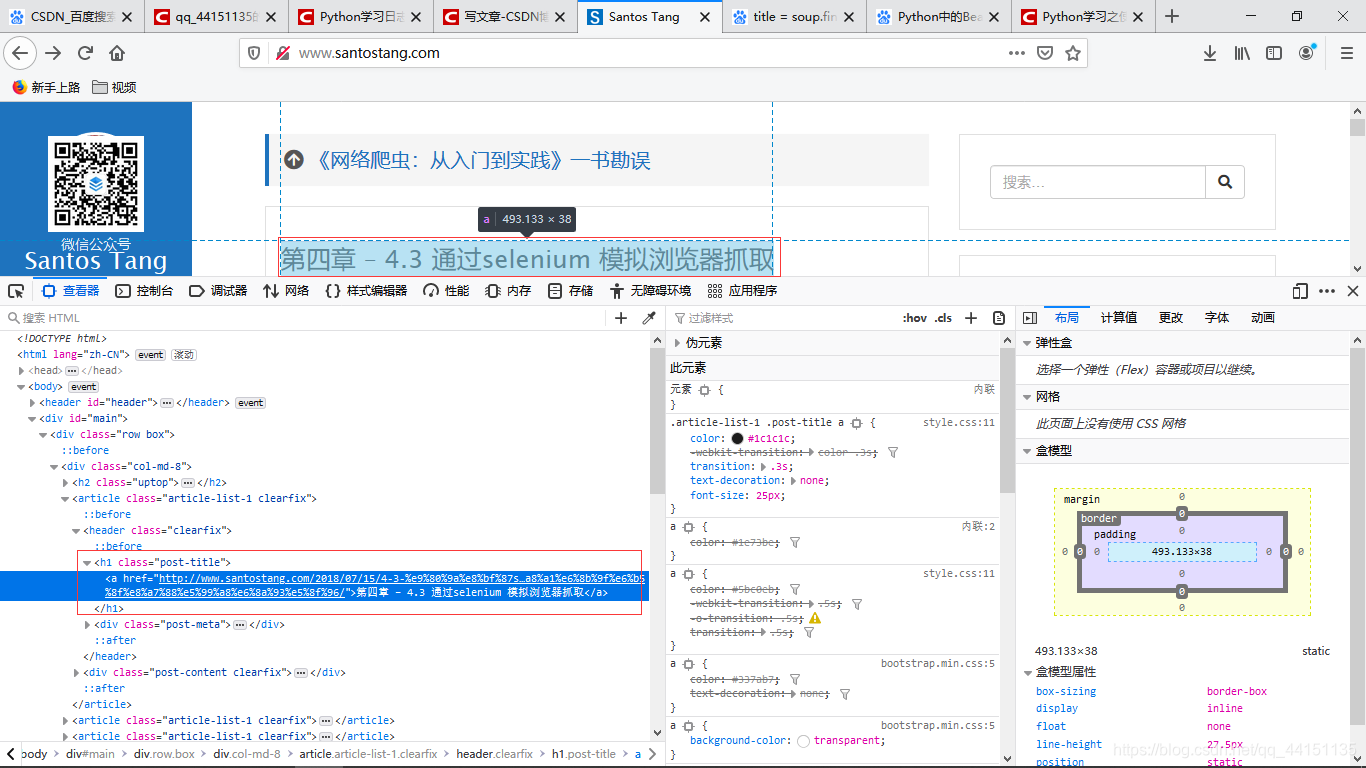Pick color from page with eyedropper
The width and height of the screenshot is (1366, 768).
click(x=649, y=318)
